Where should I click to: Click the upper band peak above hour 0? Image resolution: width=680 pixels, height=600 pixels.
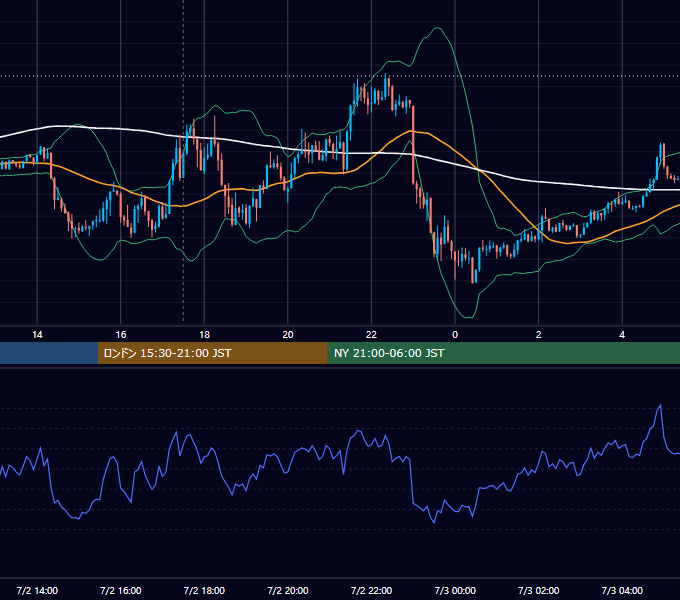438,28
